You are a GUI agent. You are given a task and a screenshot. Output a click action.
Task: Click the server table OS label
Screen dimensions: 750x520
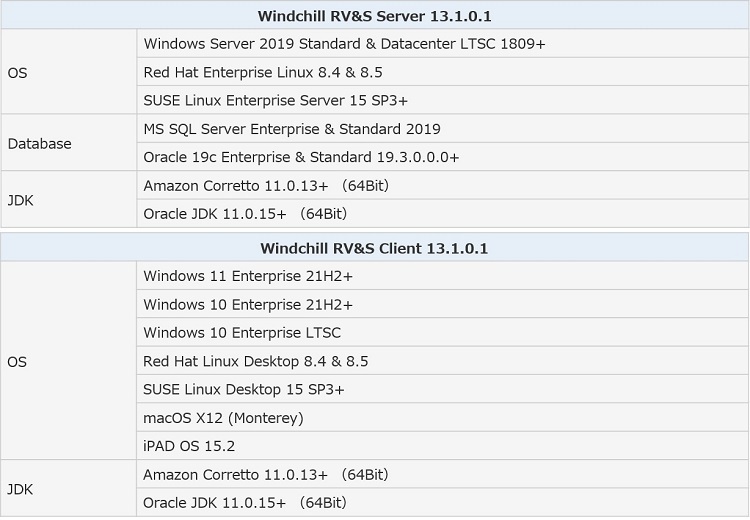point(17,73)
